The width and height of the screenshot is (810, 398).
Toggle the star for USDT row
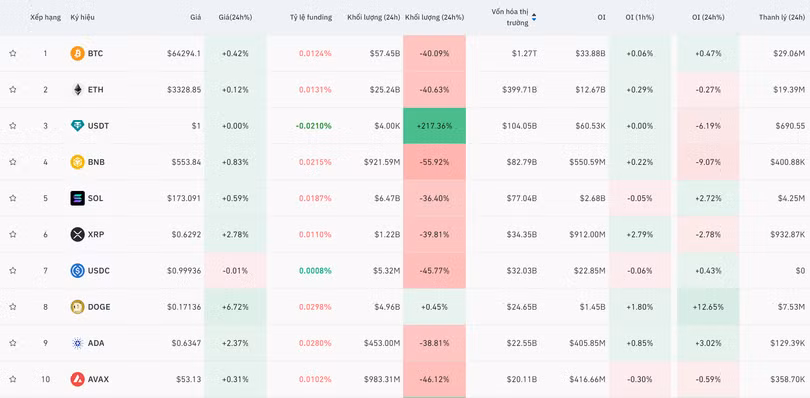[x=13, y=126]
